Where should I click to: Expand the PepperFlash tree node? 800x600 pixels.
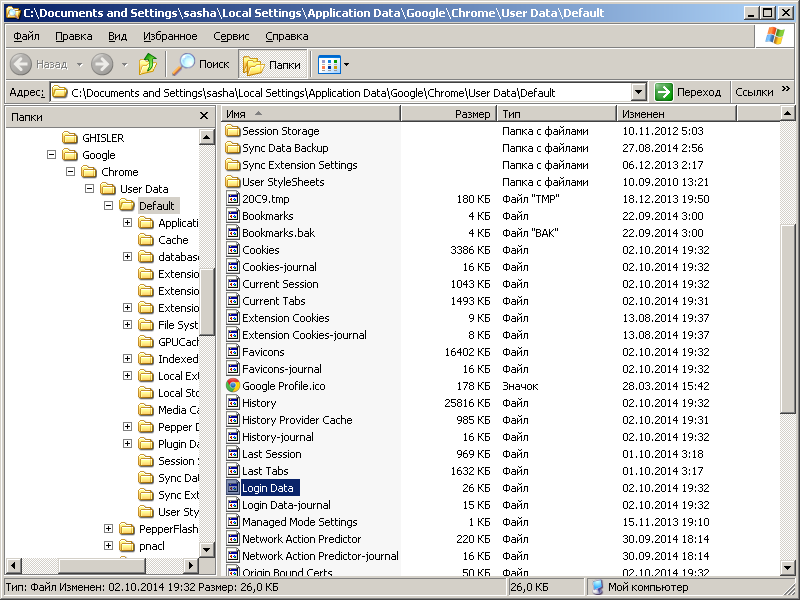(x=108, y=529)
